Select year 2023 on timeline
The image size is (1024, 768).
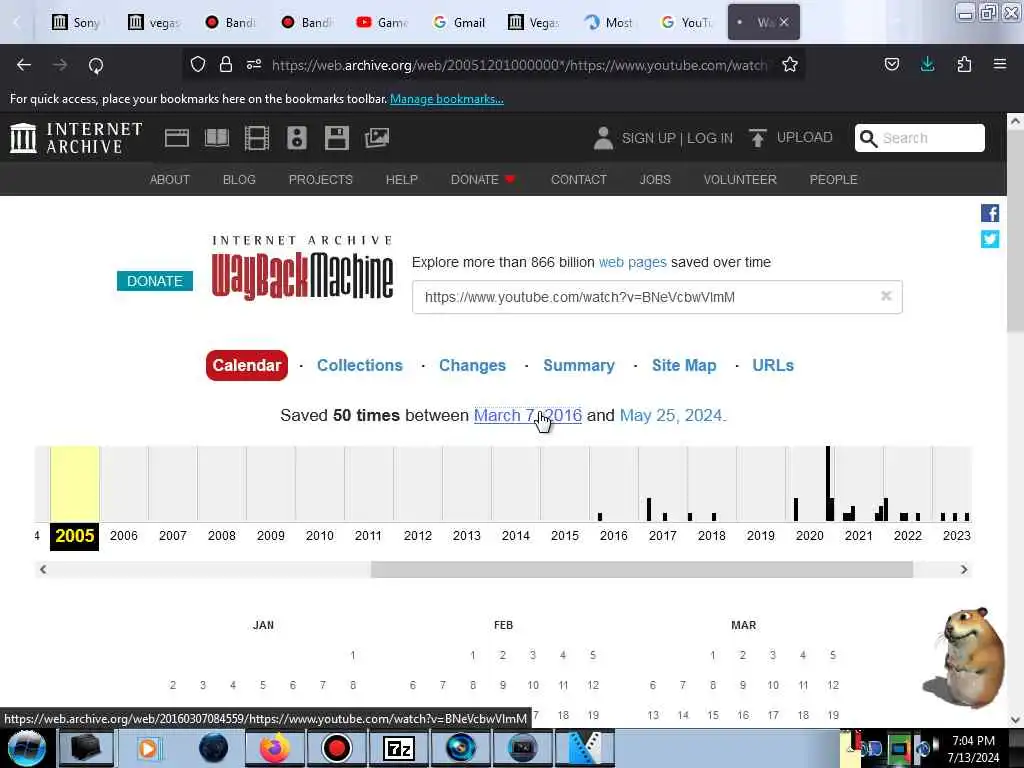pos(957,536)
